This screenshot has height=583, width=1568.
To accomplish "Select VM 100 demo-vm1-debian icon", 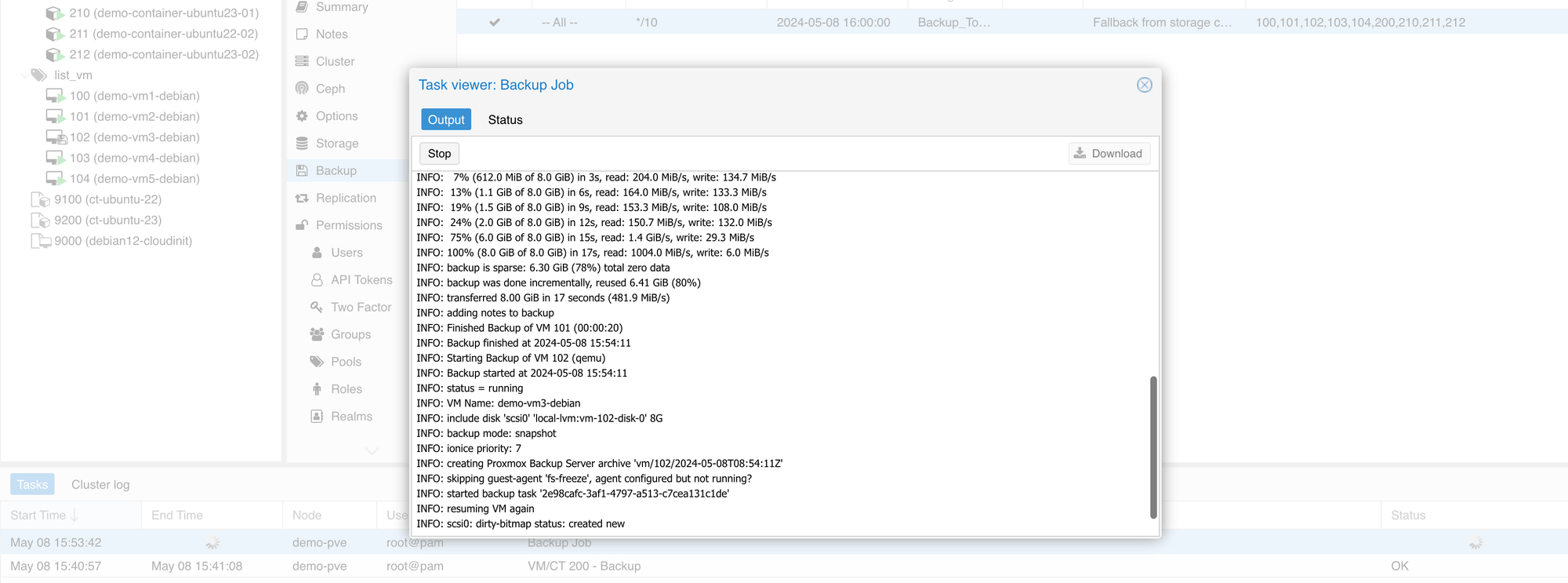I will (x=55, y=96).
